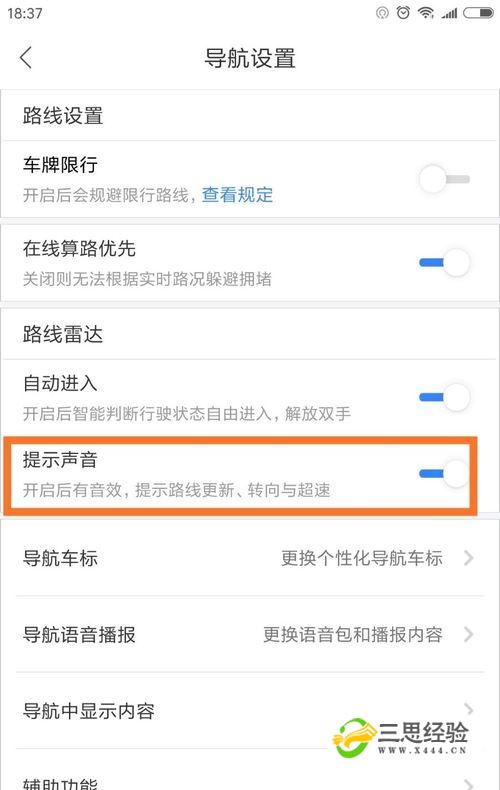This screenshot has width=500, height=790.
Task: Toggle the 提示声音 switch
Action: (445, 473)
